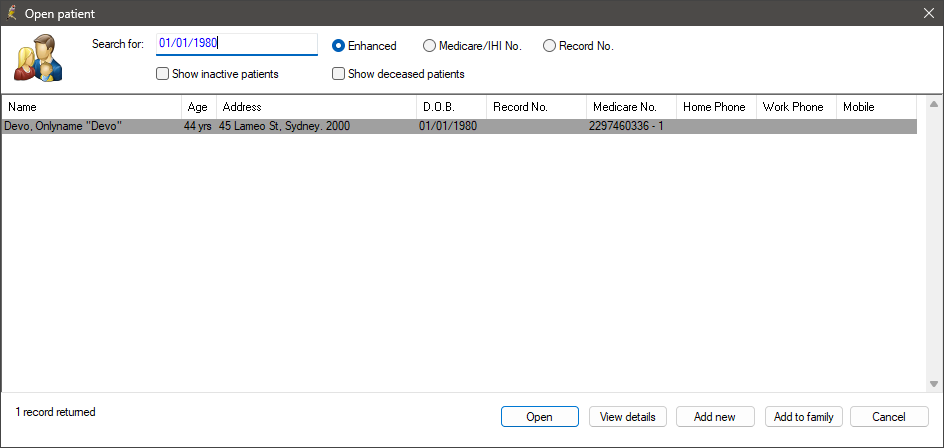The image size is (944, 448).
Task: Click the app icon in title bar
Action: [11, 13]
